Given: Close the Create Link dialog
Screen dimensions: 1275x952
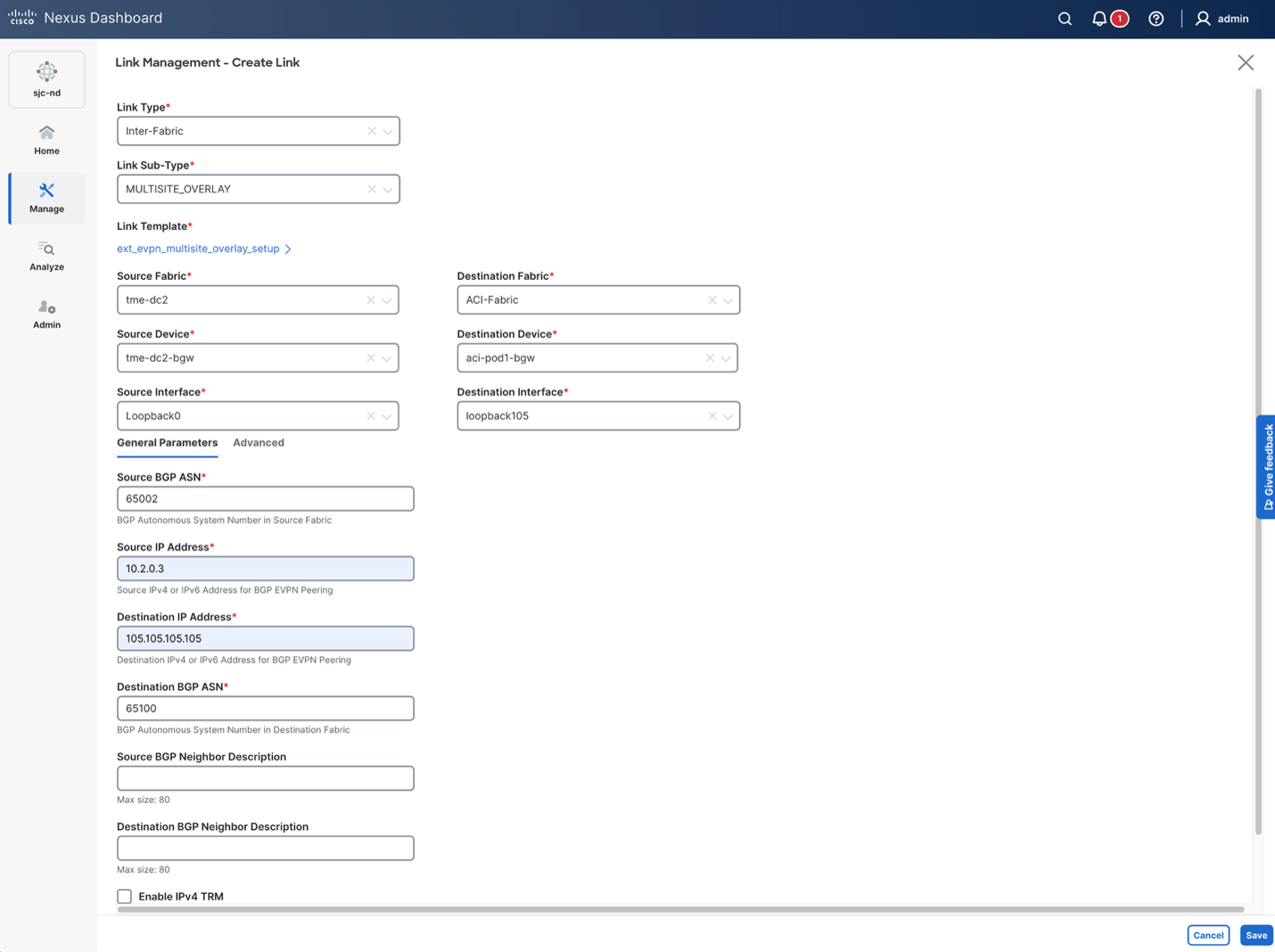Looking at the screenshot, I should click(1246, 62).
